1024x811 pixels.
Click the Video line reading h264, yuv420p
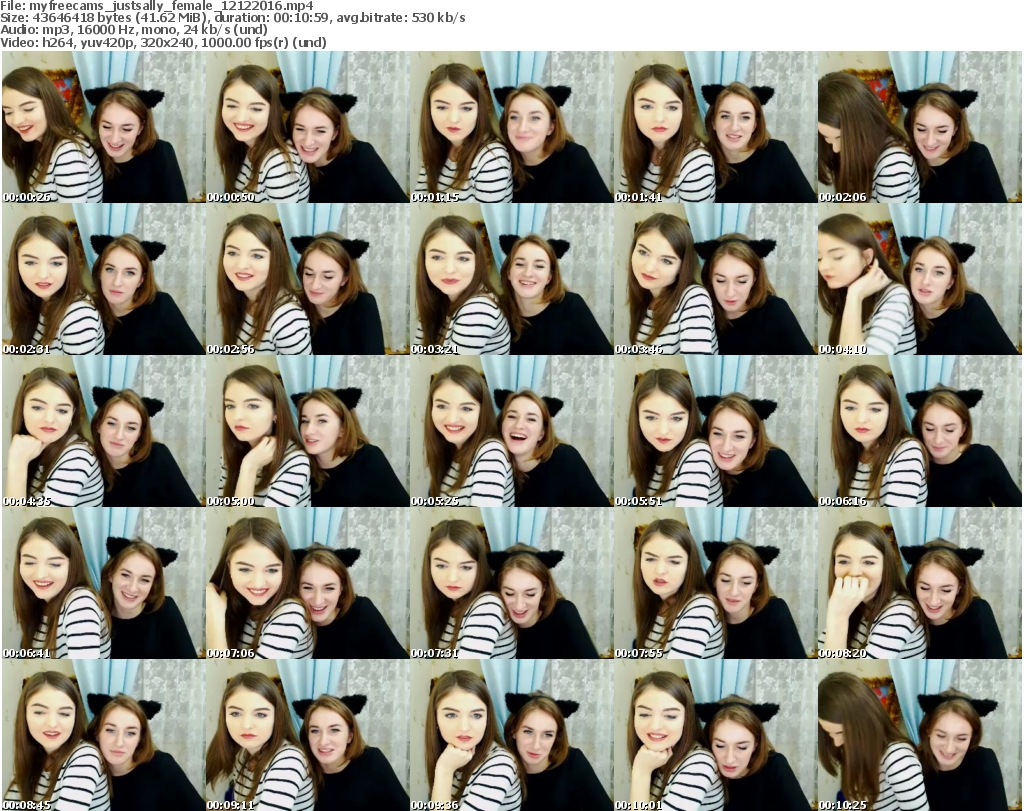[x=163, y=42]
